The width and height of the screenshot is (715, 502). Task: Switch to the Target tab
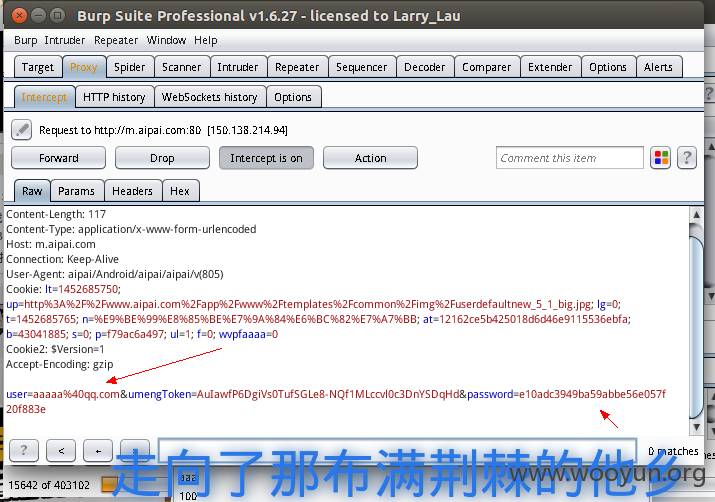coord(38,67)
